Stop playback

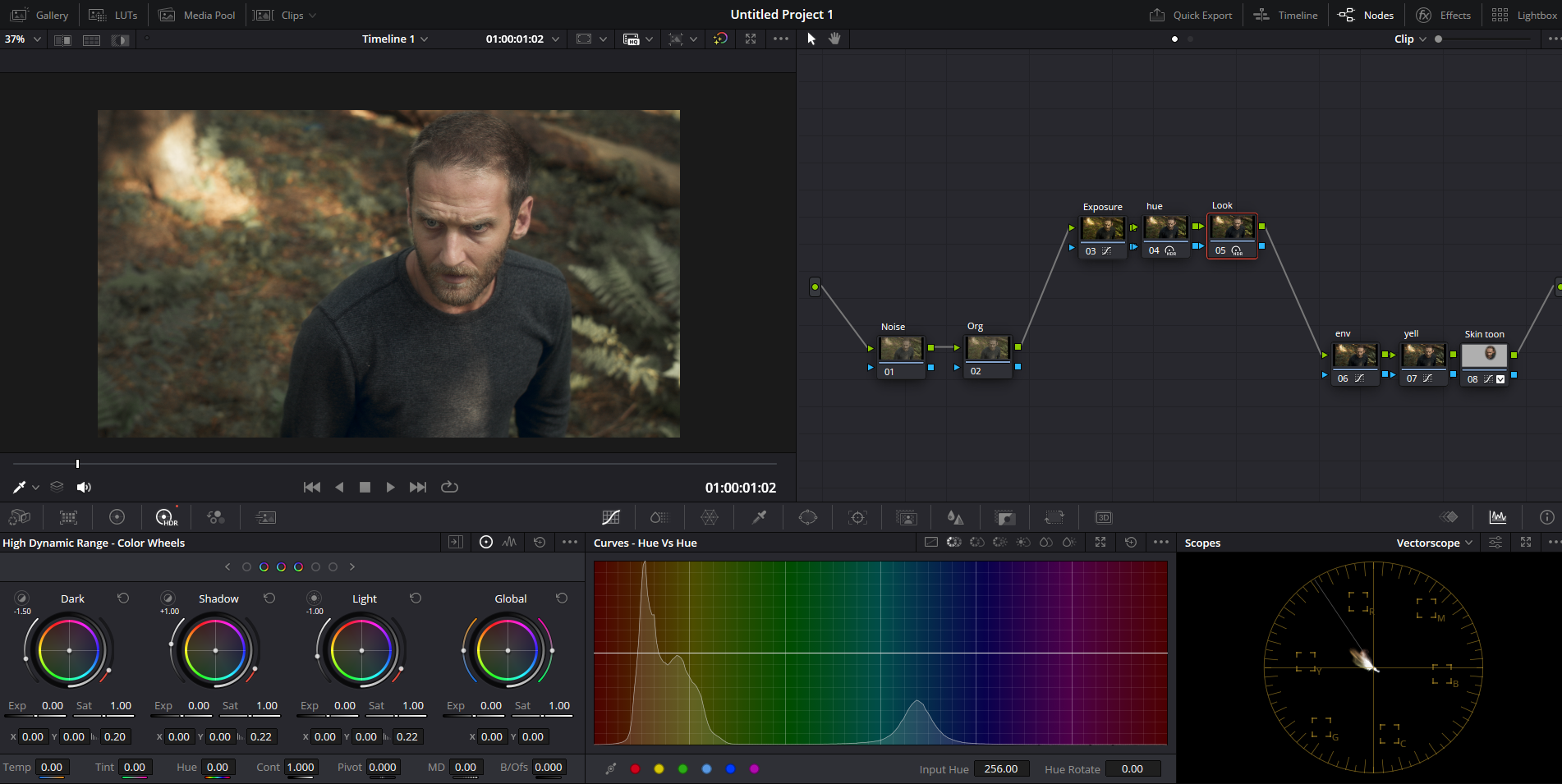click(x=365, y=487)
